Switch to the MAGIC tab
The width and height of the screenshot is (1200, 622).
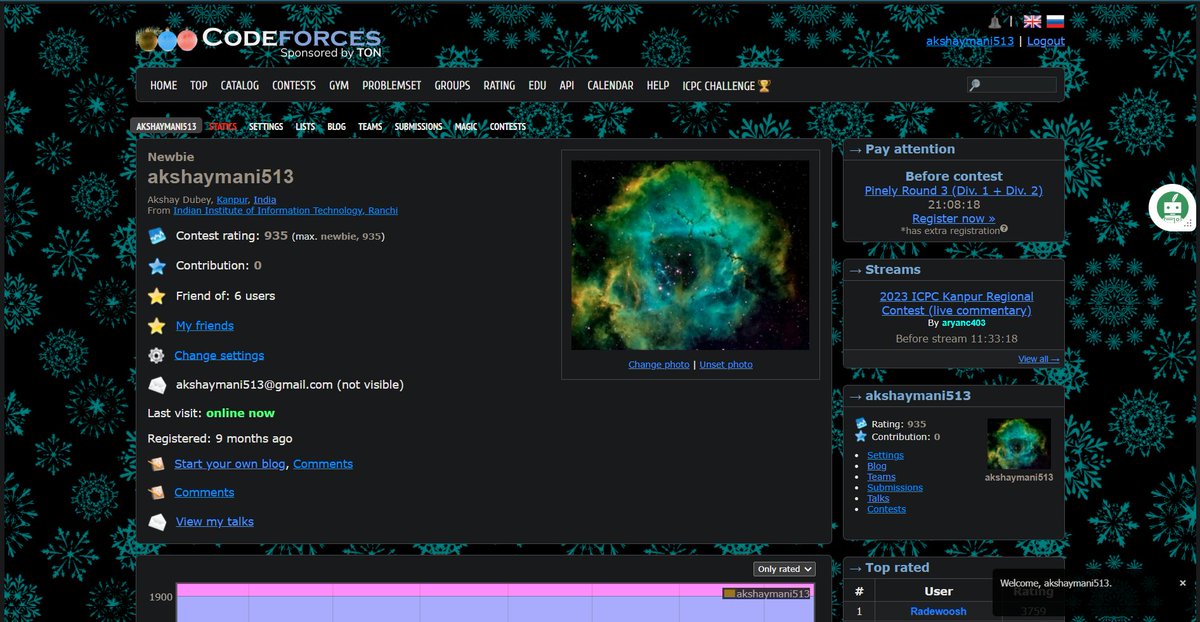[466, 127]
